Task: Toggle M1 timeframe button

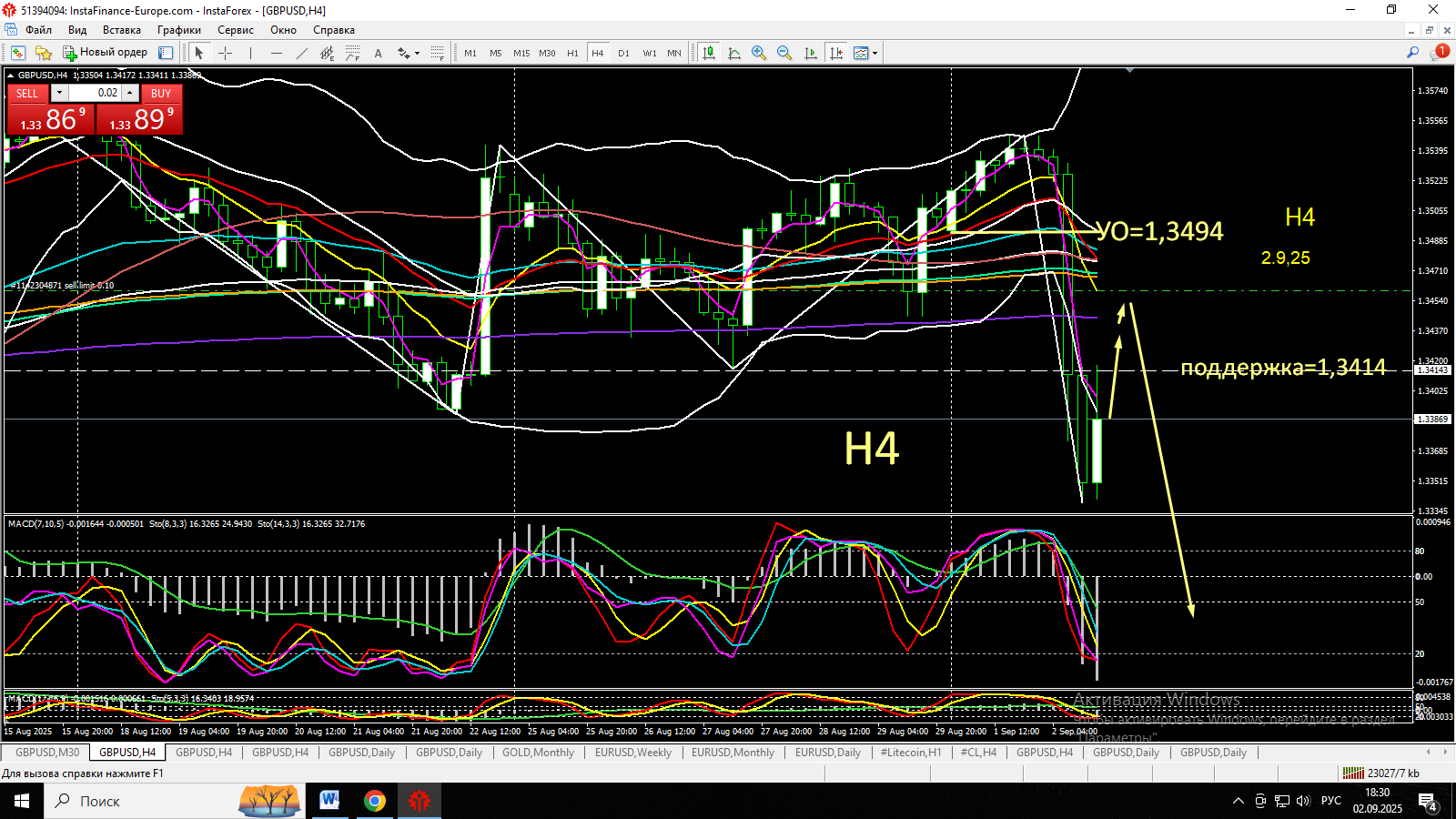Action: (470, 53)
